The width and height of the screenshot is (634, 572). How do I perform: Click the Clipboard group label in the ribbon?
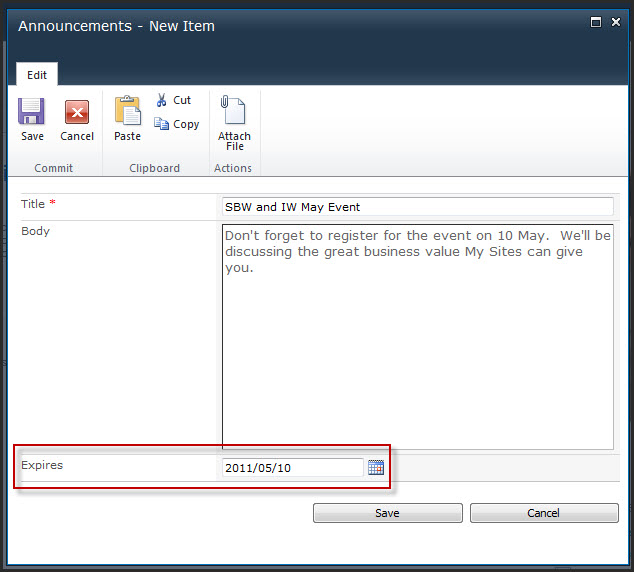pyautogui.click(x=154, y=168)
